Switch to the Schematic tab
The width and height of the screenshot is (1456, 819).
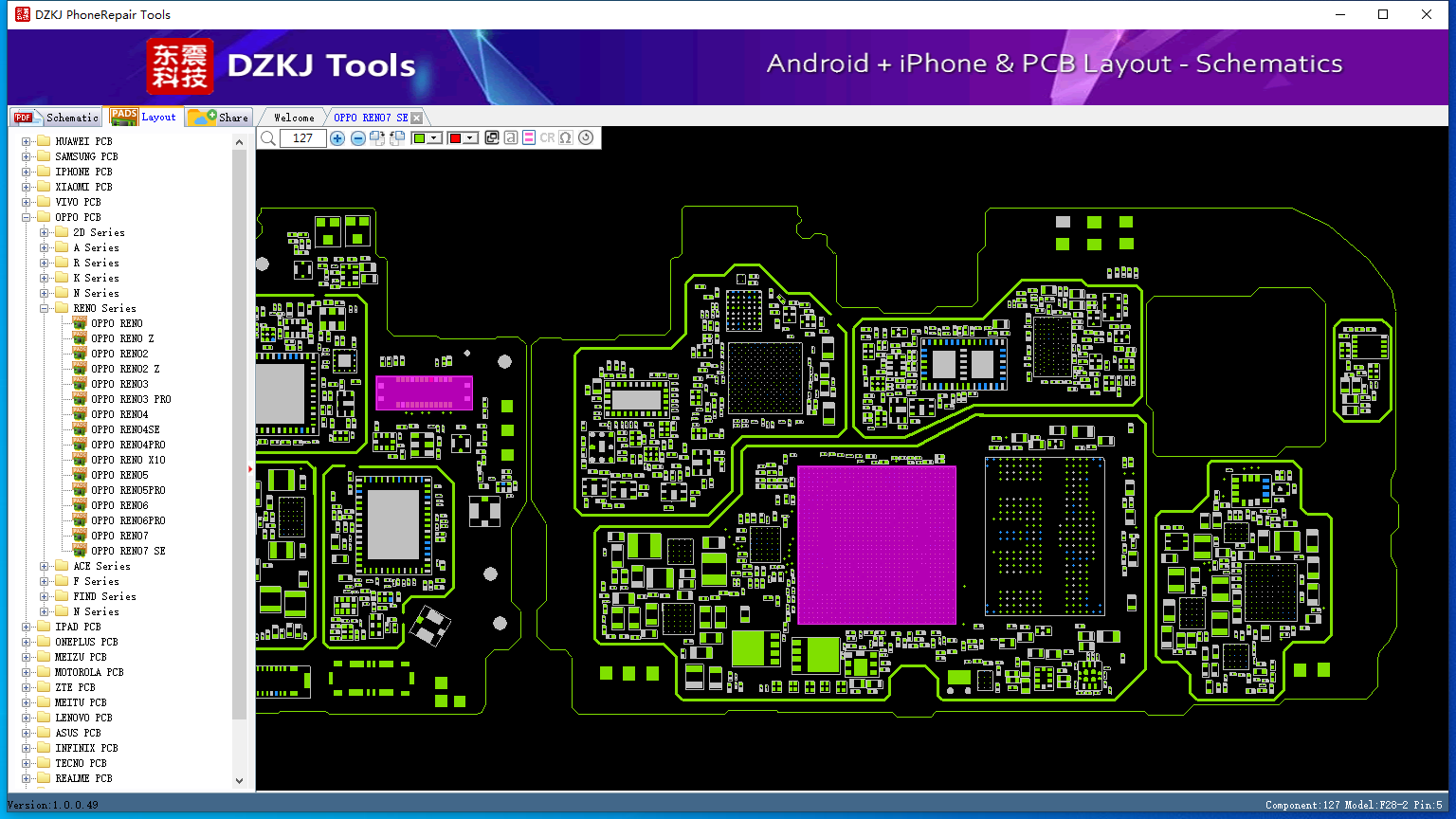point(56,118)
